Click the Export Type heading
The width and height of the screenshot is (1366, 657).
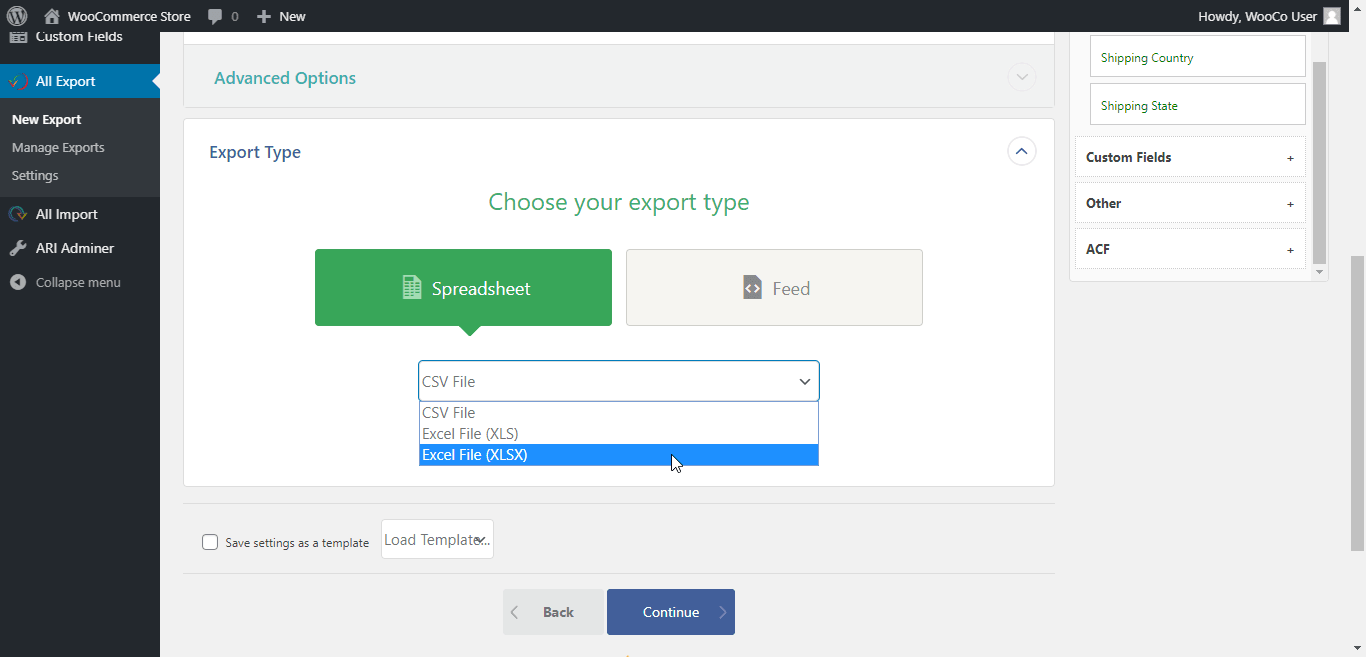click(x=255, y=152)
